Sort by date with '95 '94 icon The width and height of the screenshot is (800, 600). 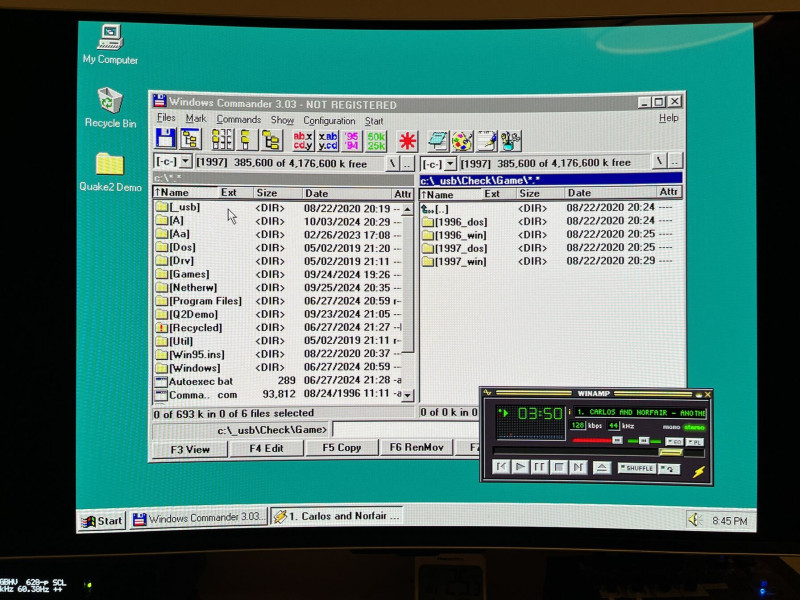[352, 141]
